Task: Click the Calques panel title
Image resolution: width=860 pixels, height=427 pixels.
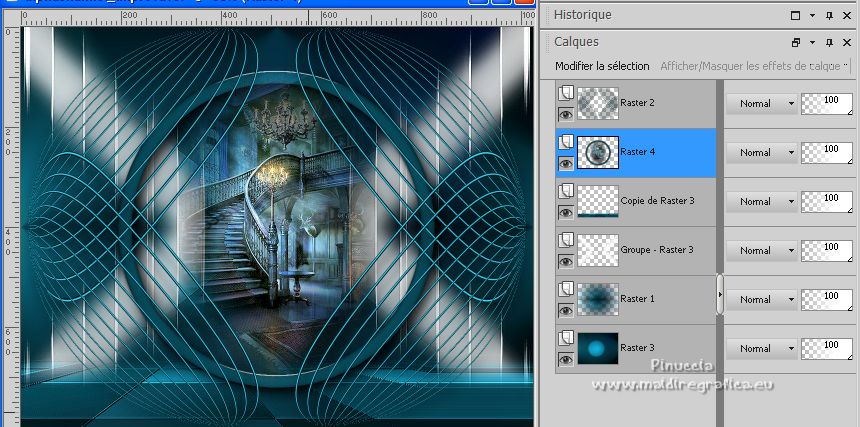Action: pos(576,42)
